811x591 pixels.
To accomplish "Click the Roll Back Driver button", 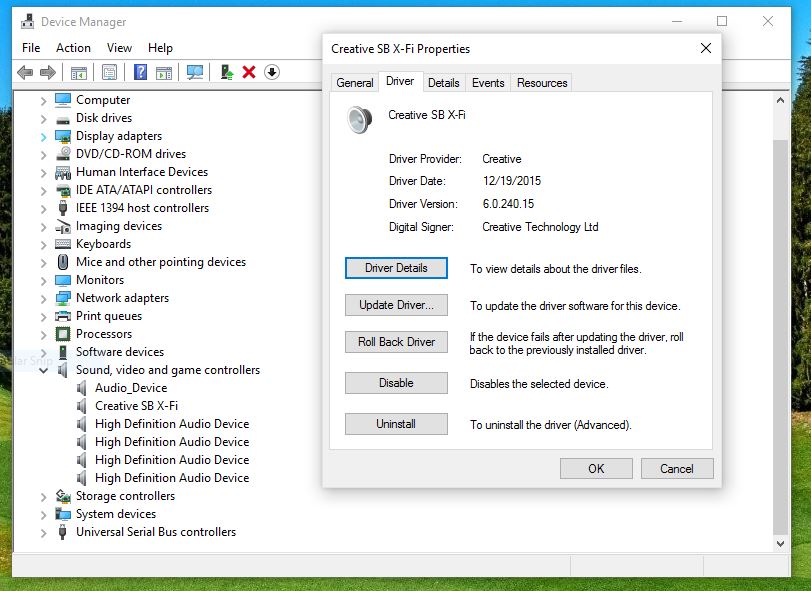I will click(x=396, y=342).
